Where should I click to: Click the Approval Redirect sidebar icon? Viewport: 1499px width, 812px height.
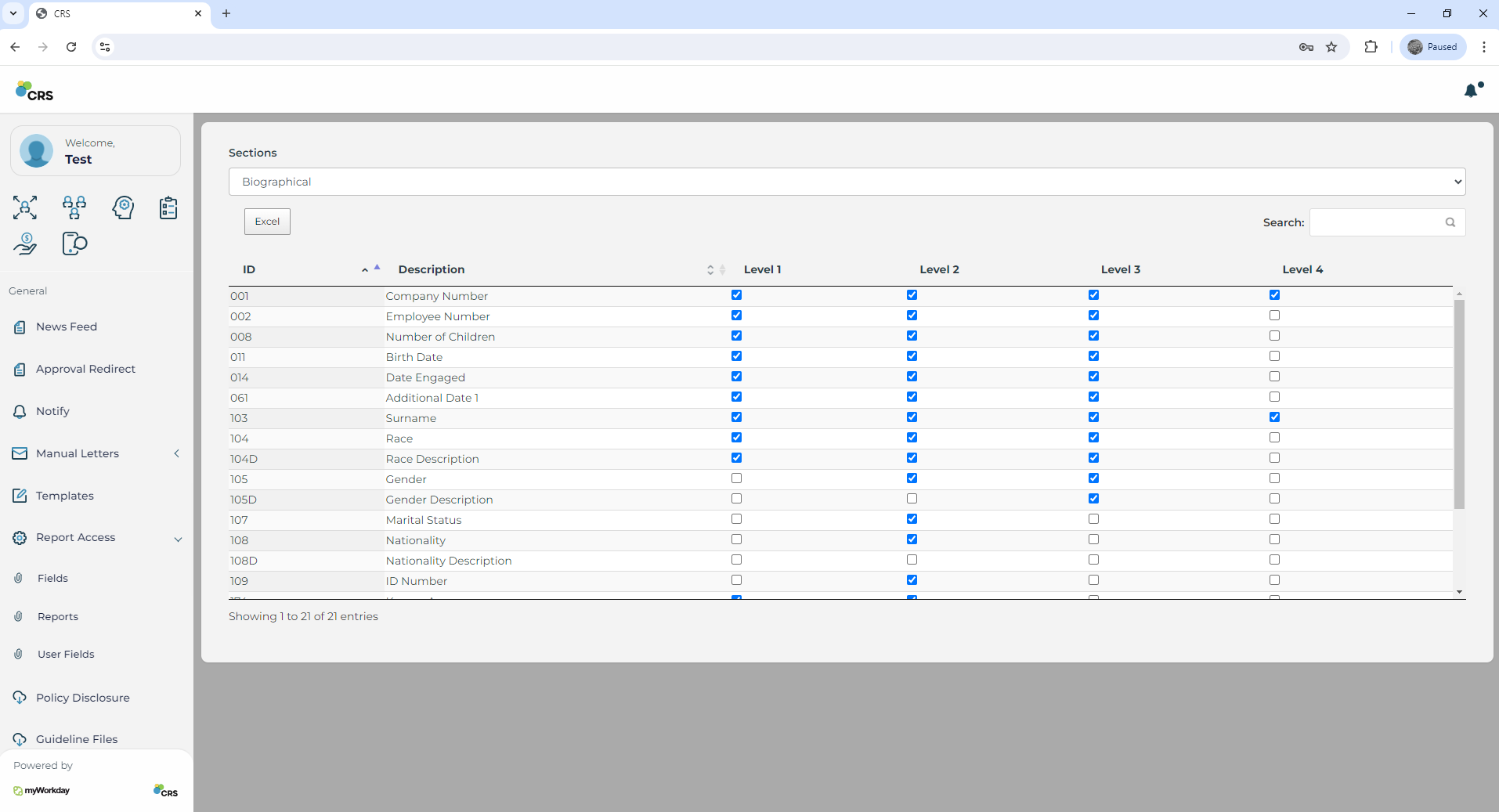click(20, 370)
